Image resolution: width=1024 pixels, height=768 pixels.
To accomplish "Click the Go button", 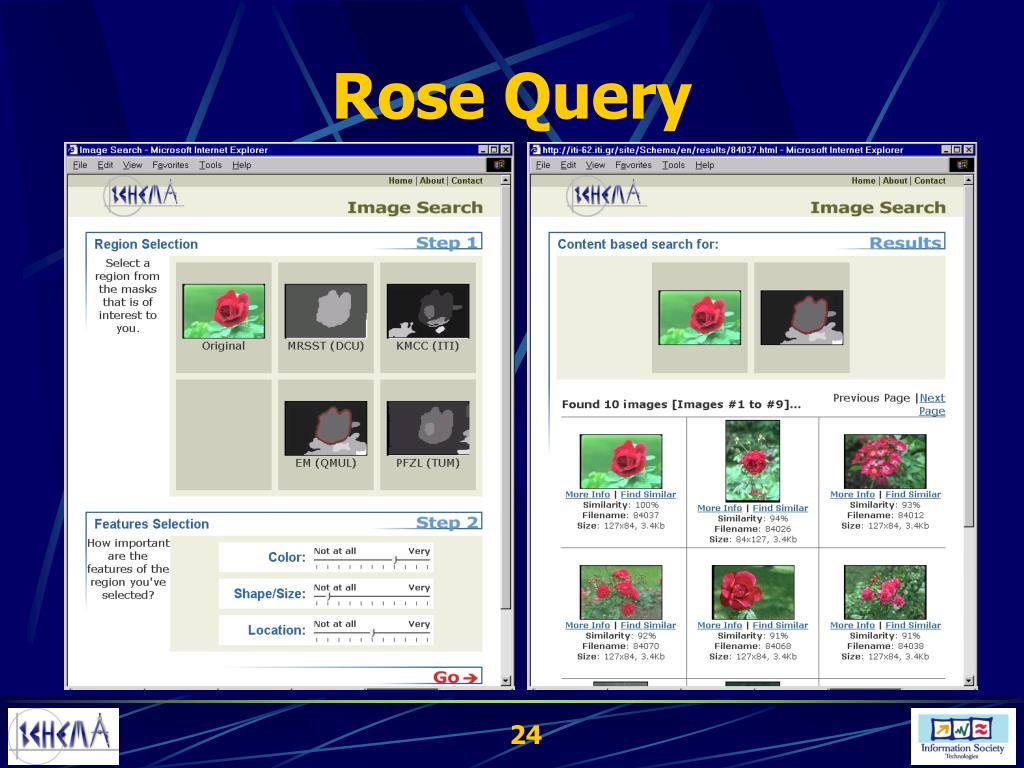I will [x=456, y=677].
